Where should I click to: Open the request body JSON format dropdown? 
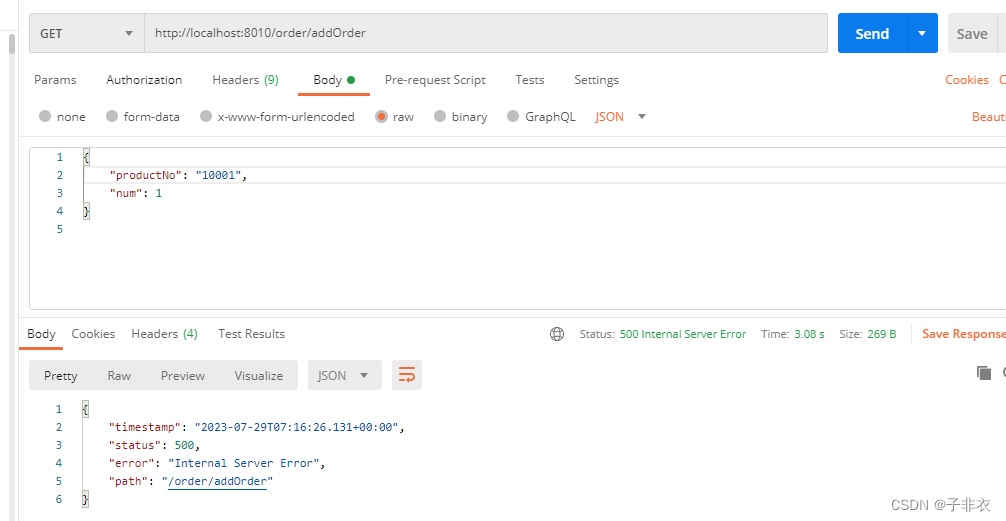(620, 117)
